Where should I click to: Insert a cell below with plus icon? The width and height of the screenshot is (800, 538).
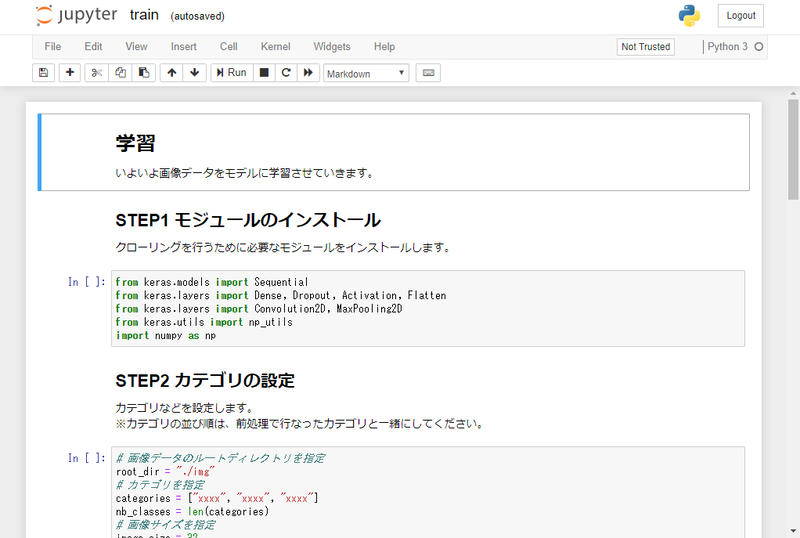point(70,73)
